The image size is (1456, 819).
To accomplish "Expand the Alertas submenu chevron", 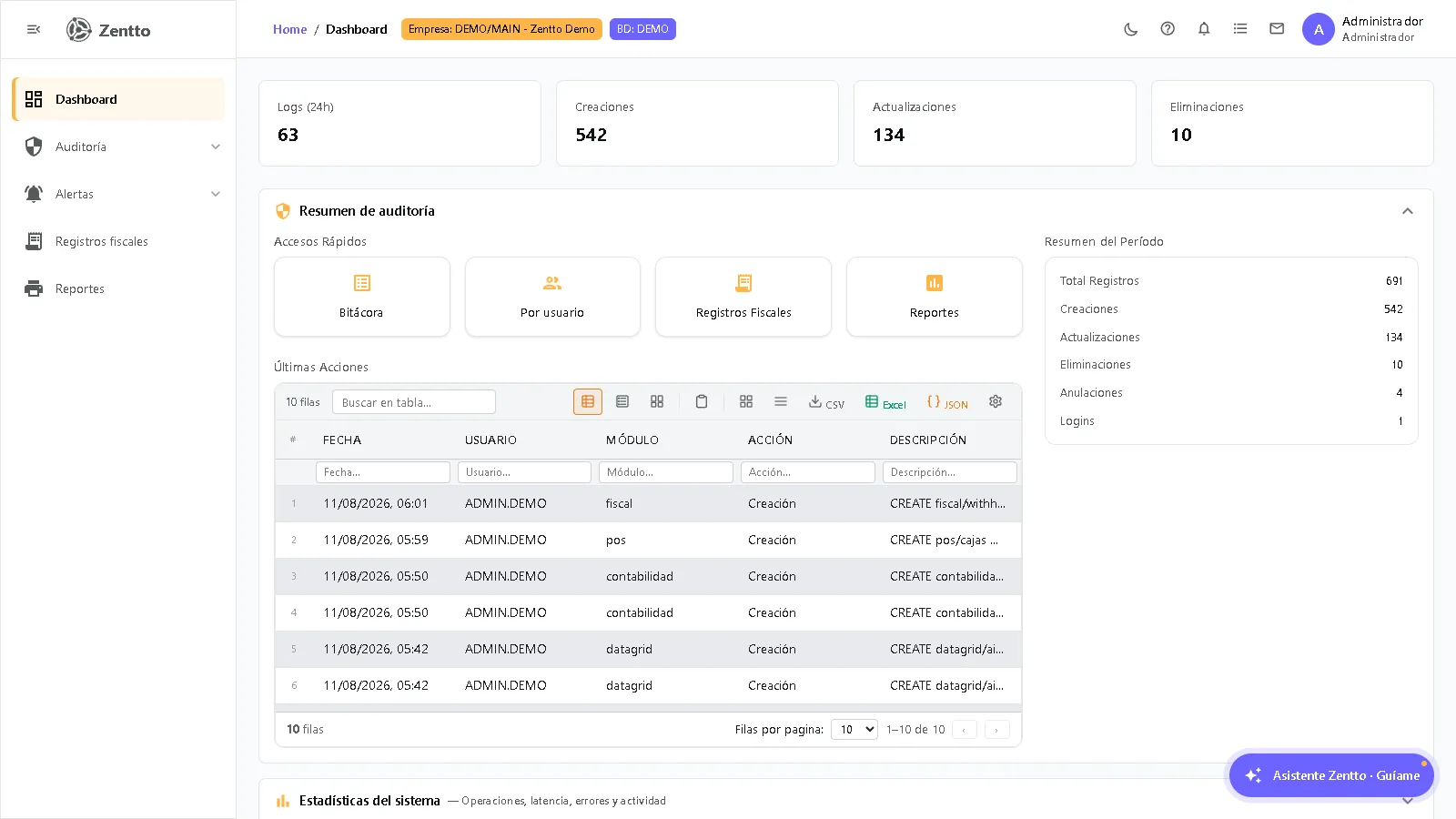I will 216,194.
